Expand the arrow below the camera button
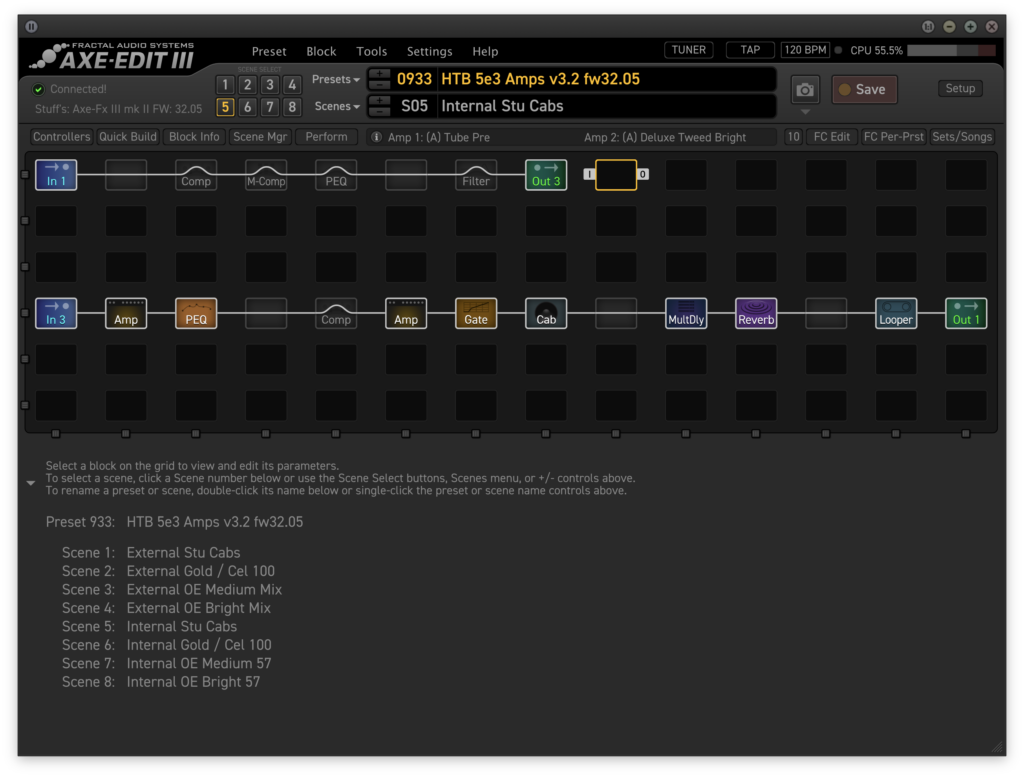The height and width of the screenshot is (777, 1024). tap(805, 112)
